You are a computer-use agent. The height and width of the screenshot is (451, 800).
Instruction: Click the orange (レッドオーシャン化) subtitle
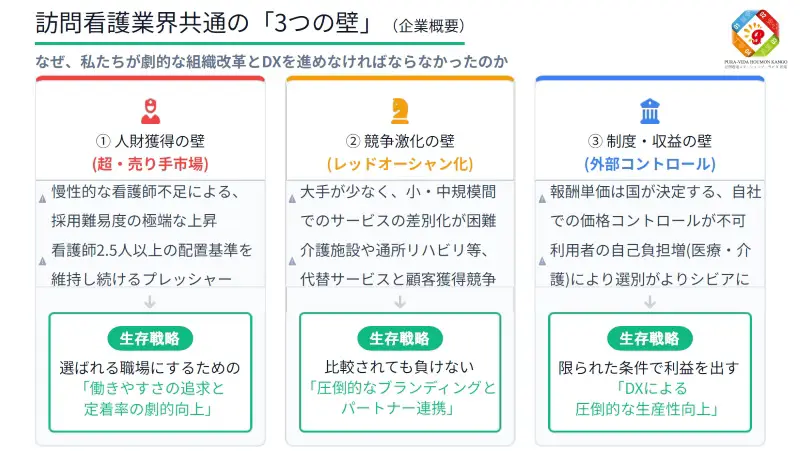point(400,164)
